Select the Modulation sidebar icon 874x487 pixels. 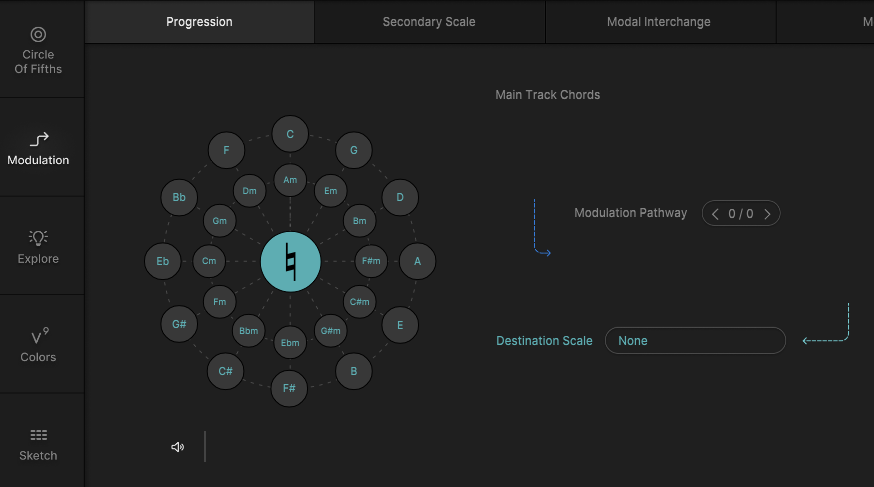coord(38,148)
